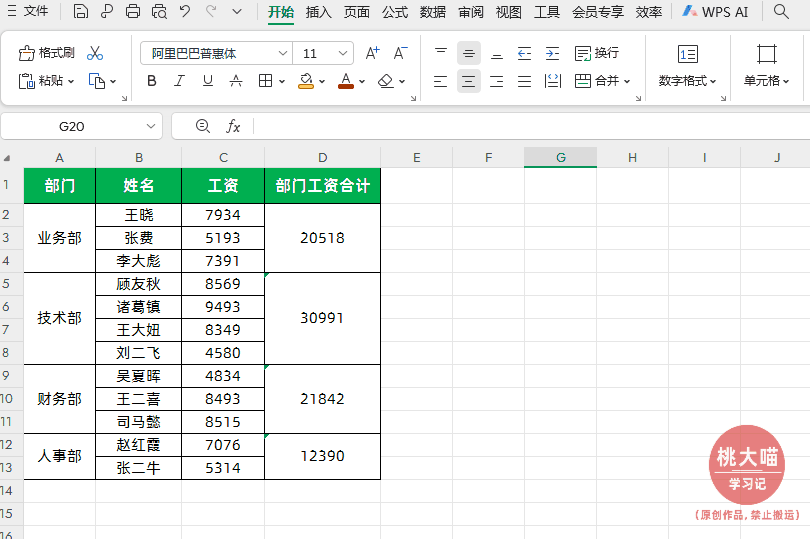Align text left
810x539 pixels.
(441, 81)
